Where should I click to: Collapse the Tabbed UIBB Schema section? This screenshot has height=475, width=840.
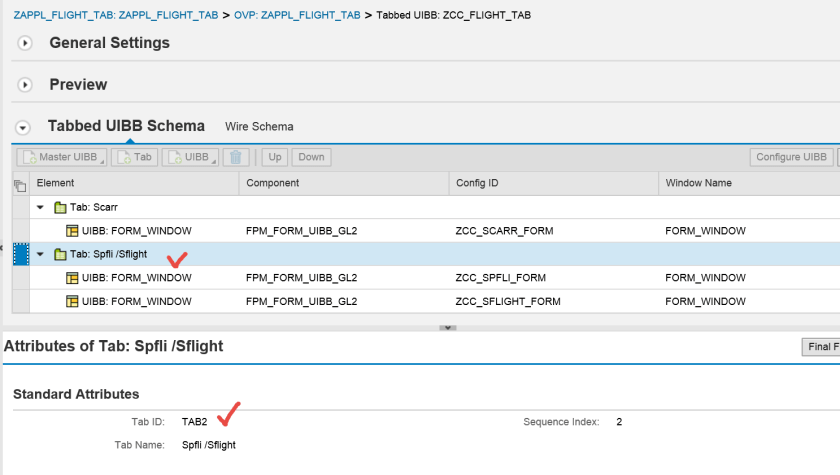pyautogui.click(x=23, y=128)
